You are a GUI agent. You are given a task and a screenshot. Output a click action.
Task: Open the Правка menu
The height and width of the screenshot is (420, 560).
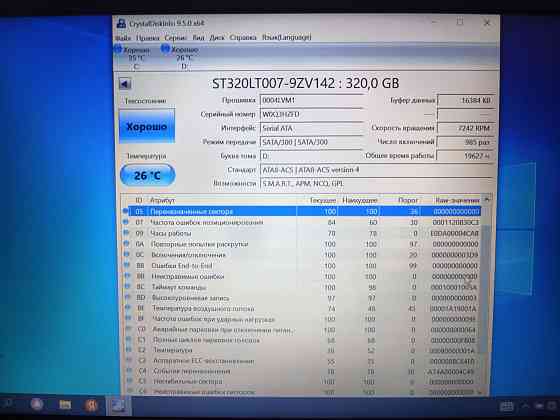pyautogui.click(x=148, y=38)
